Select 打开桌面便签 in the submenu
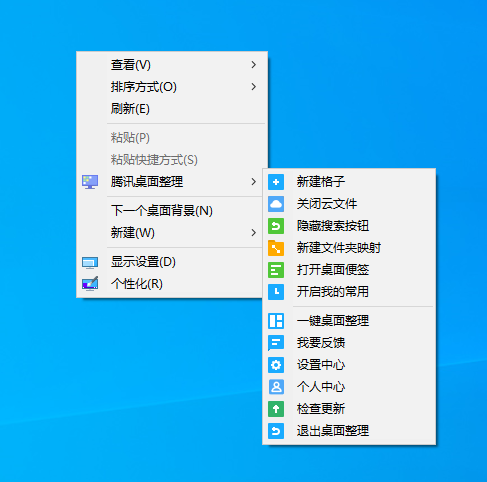 pyautogui.click(x=349, y=270)
